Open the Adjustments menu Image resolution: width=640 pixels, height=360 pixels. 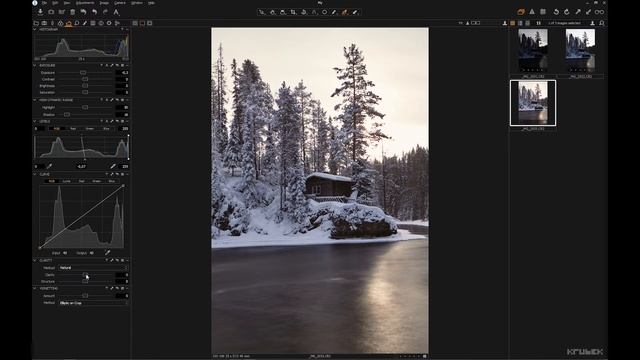coord(85,3)
